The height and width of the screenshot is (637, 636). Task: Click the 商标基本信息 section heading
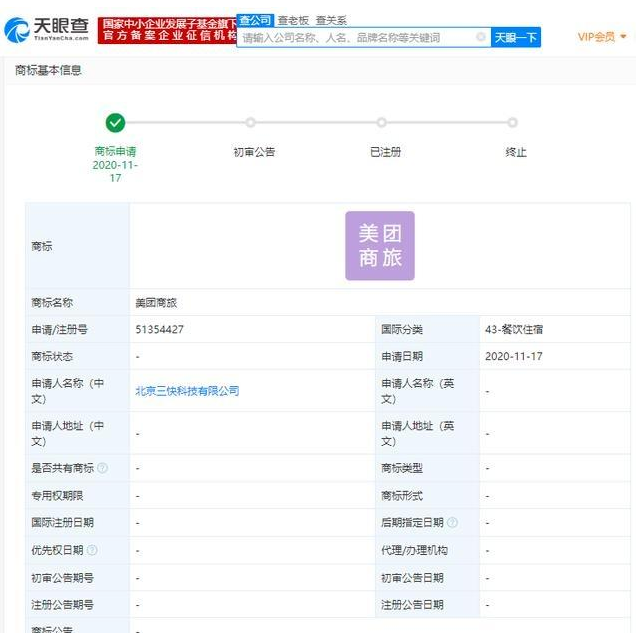coord(48,70)
